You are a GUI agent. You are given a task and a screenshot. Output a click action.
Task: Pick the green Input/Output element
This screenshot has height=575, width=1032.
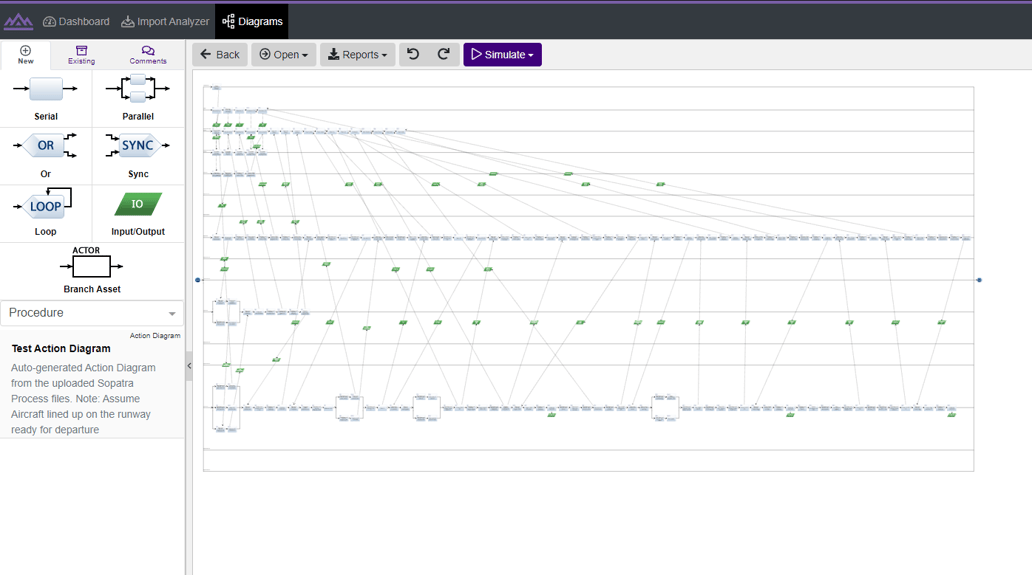(x=138, y=204)
